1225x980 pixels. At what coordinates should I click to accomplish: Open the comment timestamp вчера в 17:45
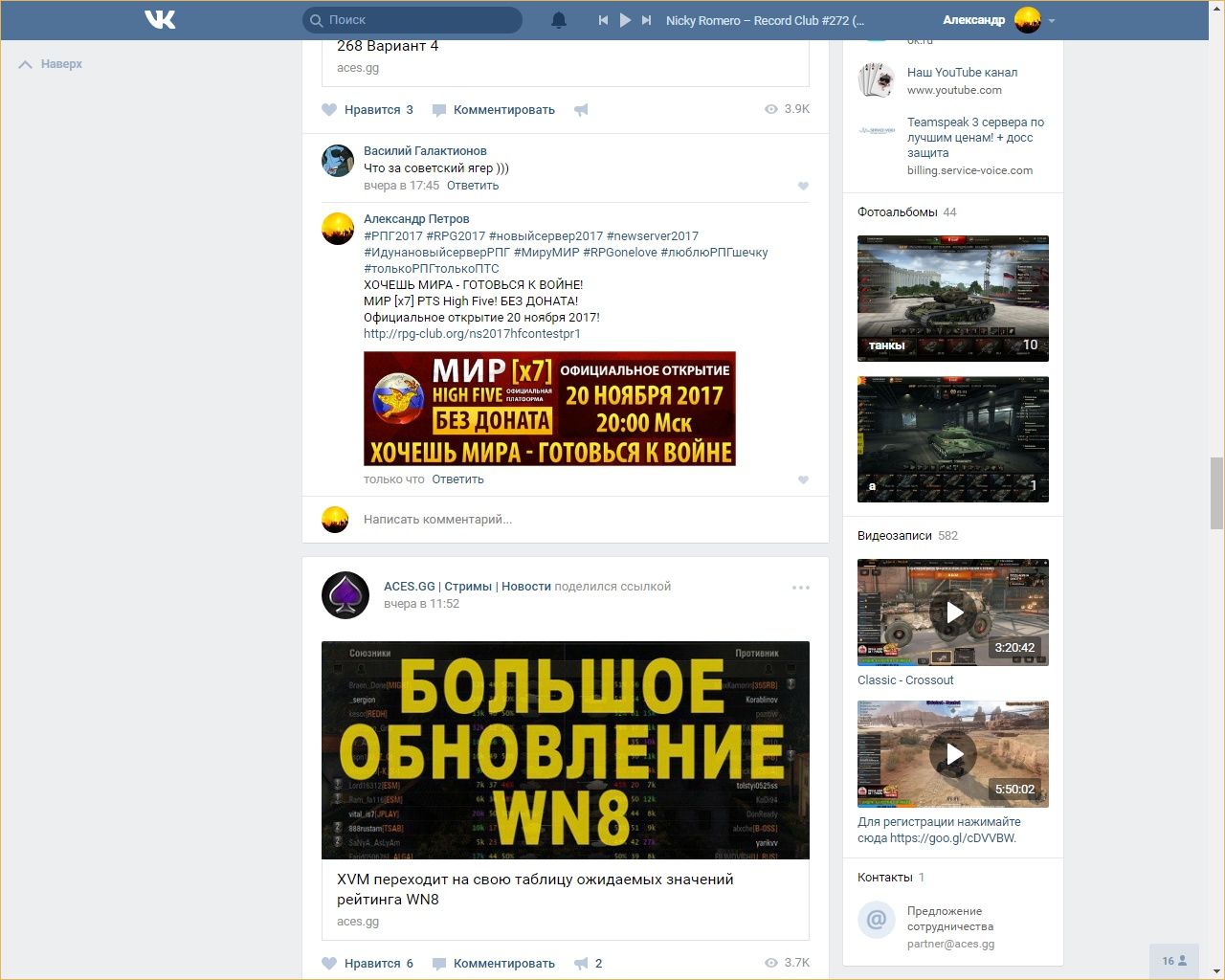(401, 186)
